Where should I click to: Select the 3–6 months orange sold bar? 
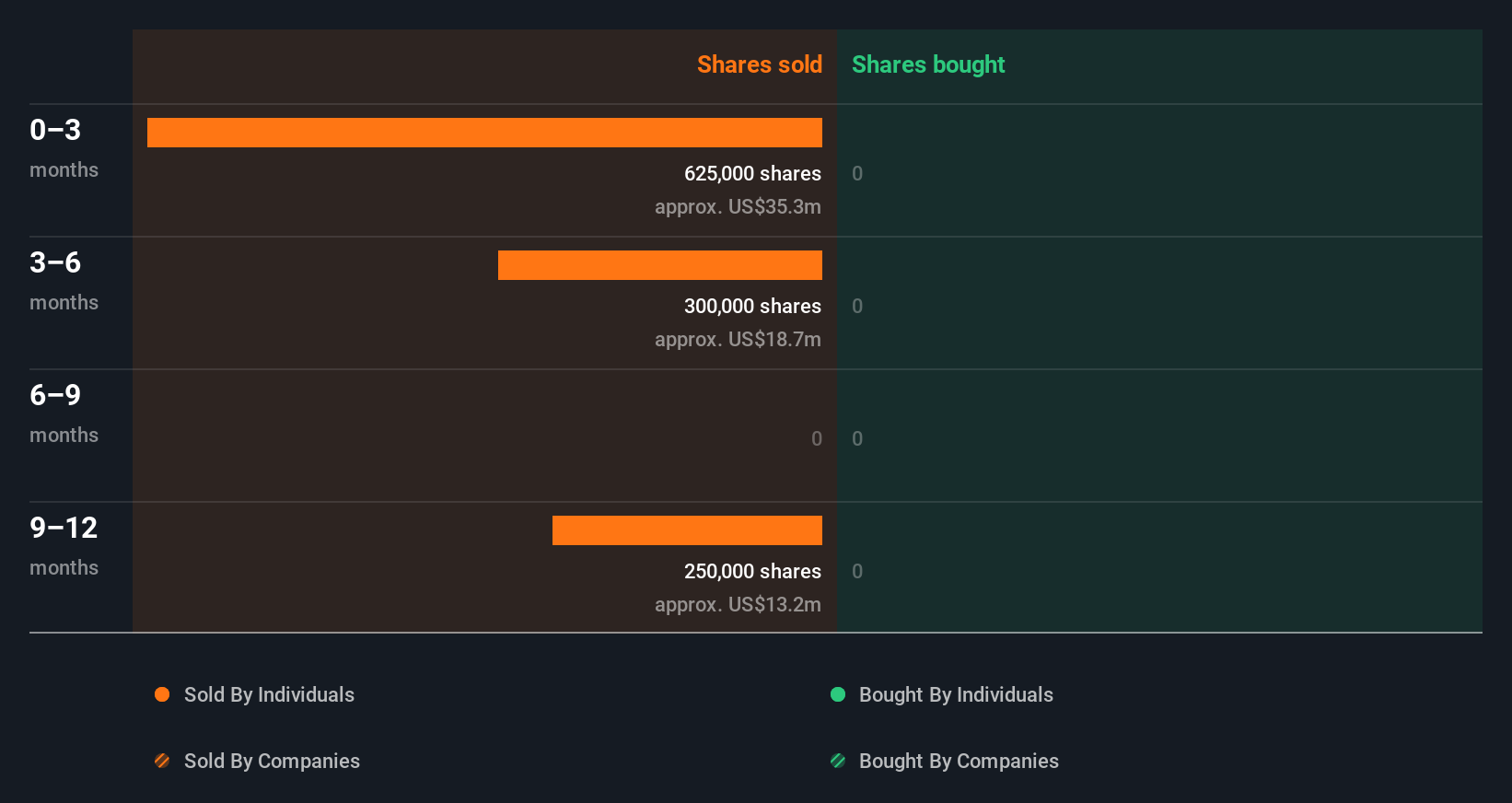click(660, 265)
